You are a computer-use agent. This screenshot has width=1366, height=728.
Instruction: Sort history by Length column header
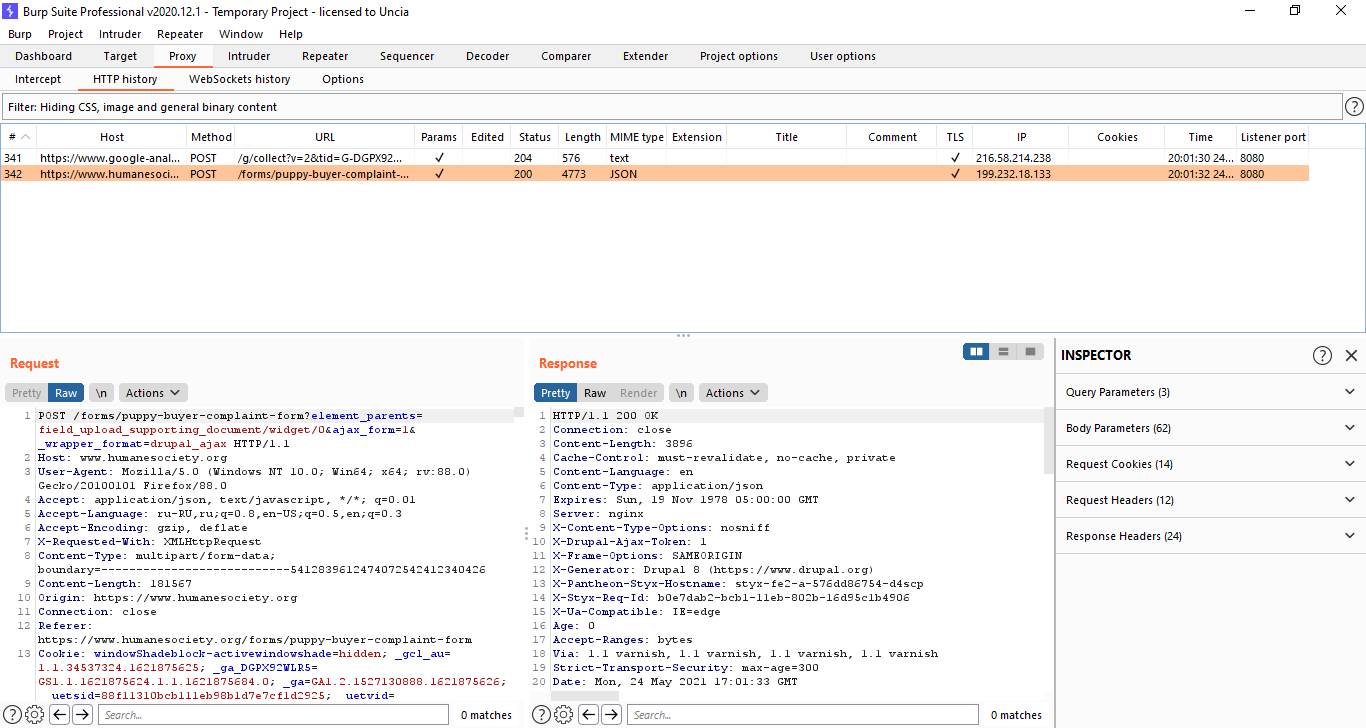(583, 137)
